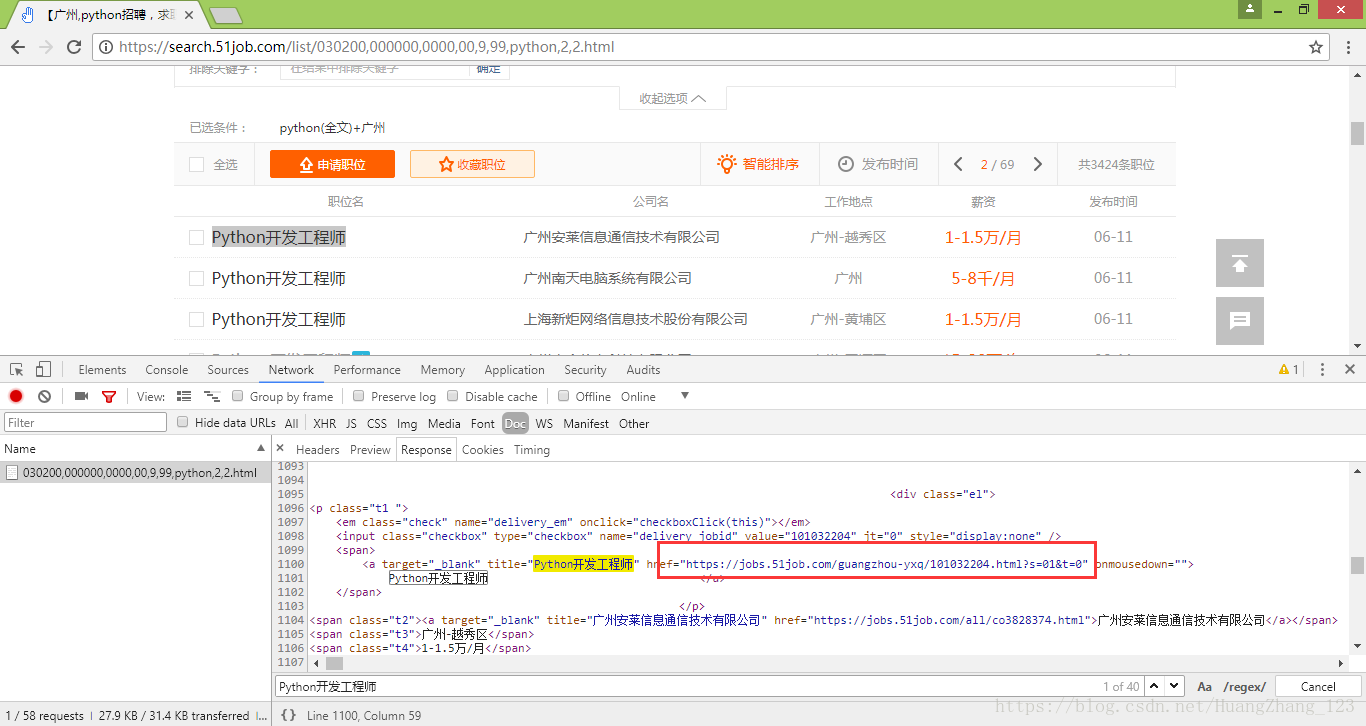
Task: Go to next results page arrow
Action: (1038, 164)
